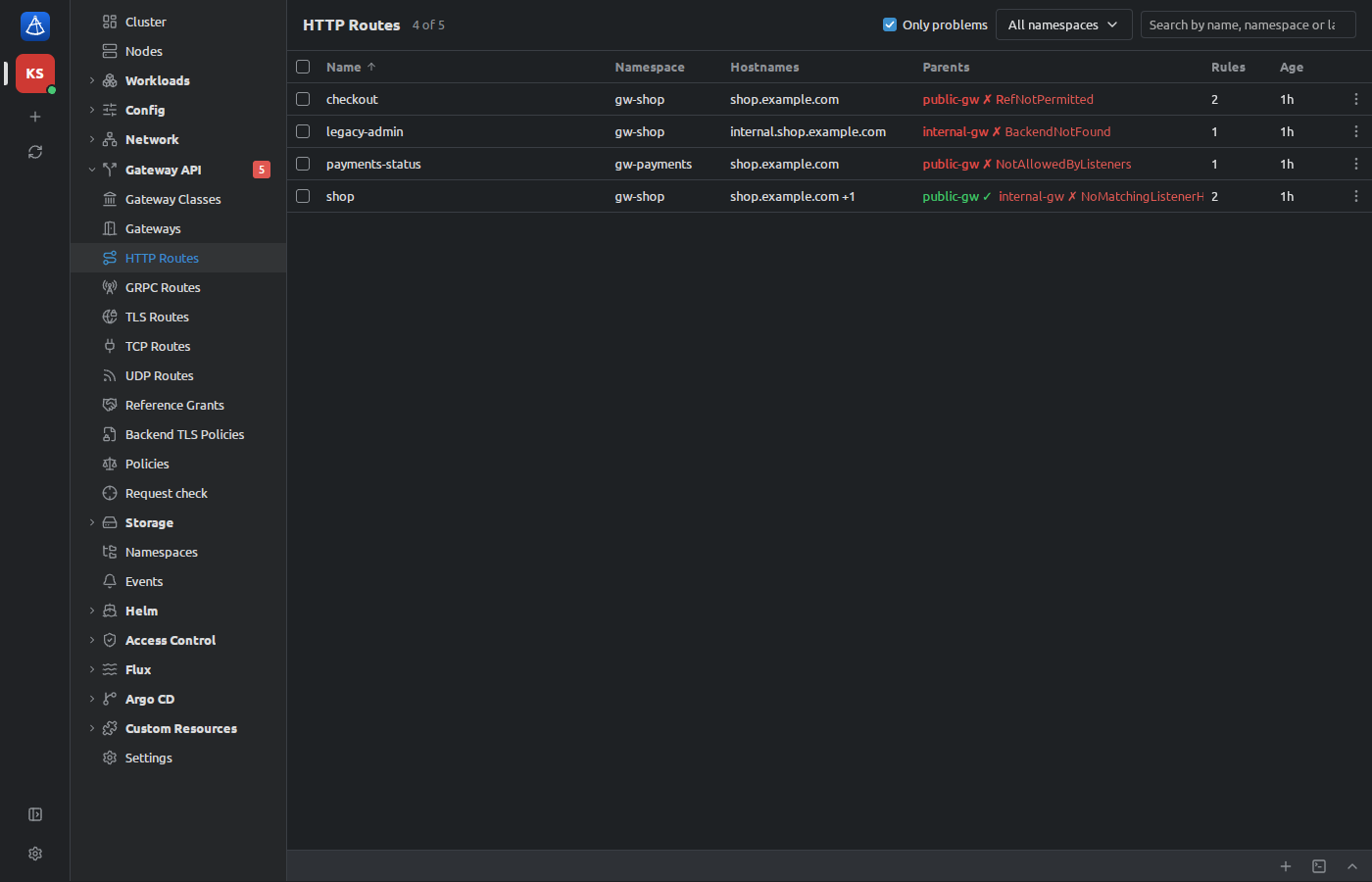
Task: Open the KS cluster avatar
Action: [35, 73]
